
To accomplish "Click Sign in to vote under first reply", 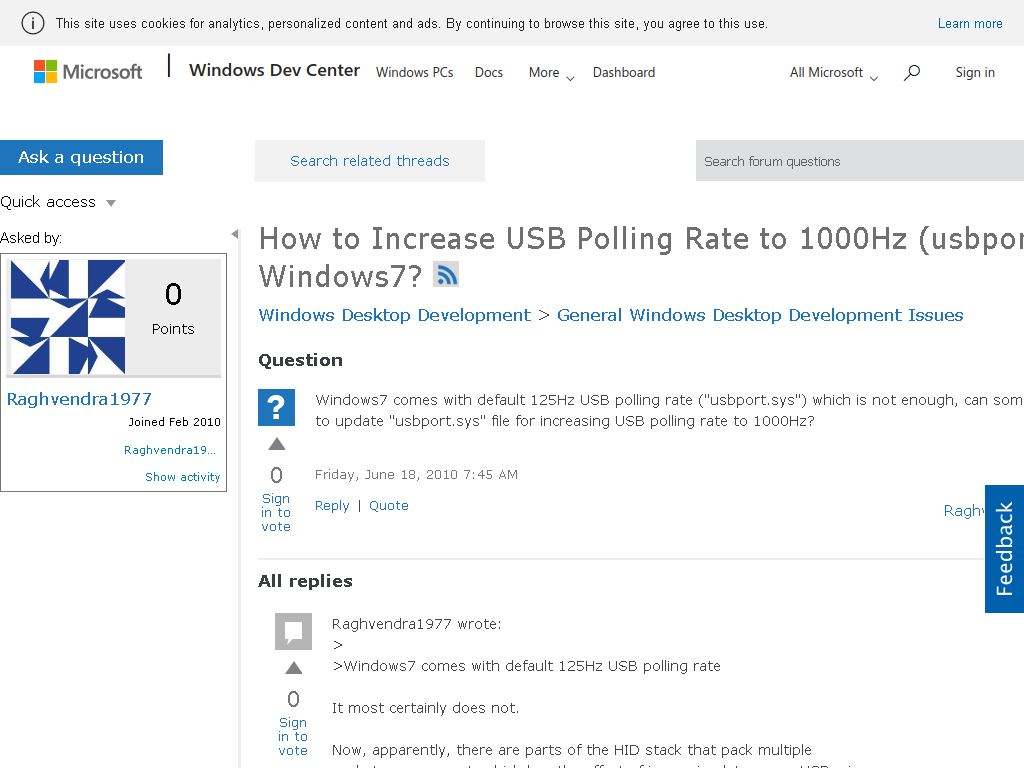I will pos(293,737).
